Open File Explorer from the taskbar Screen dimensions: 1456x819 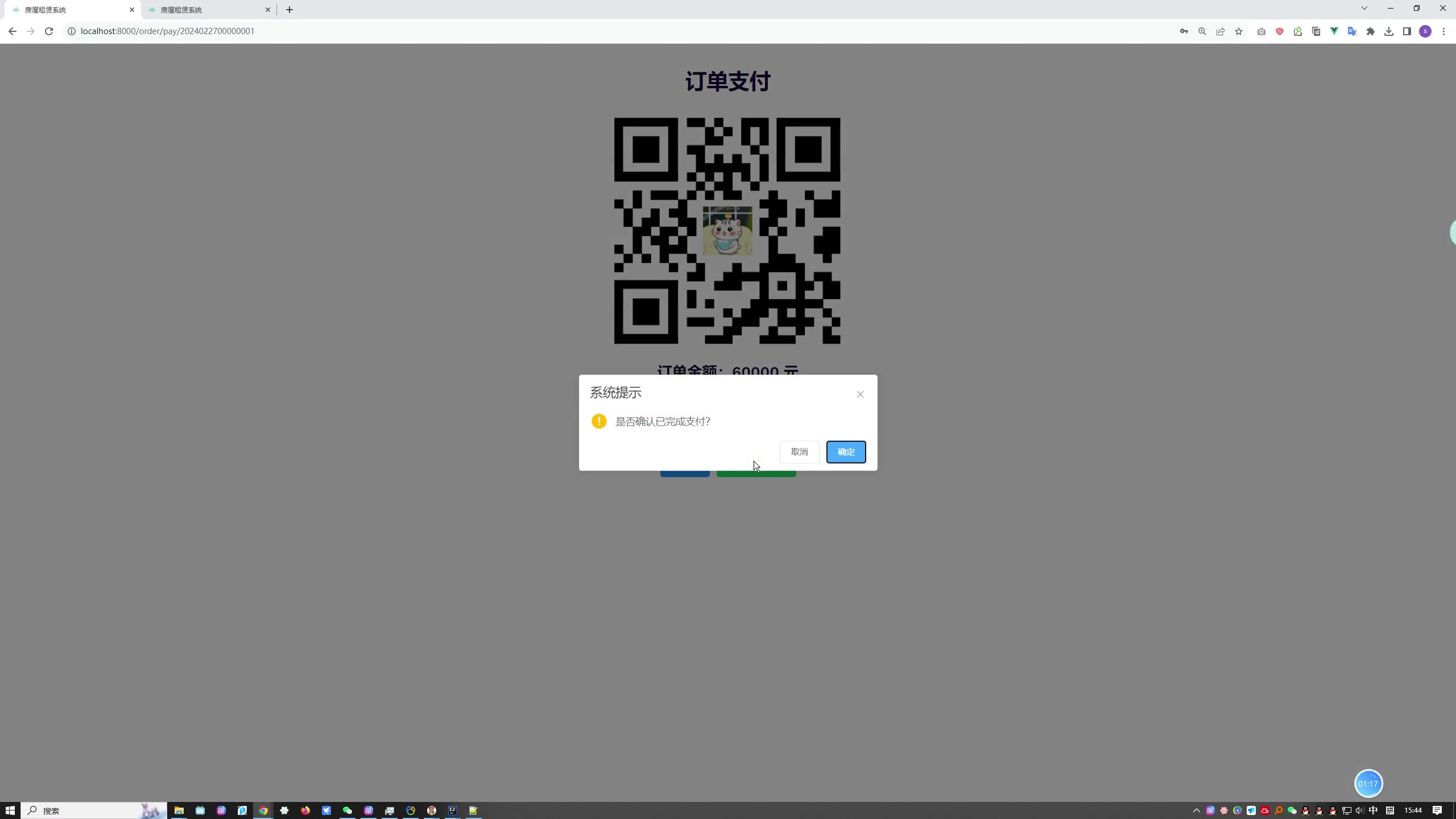[x=179, y=810]
